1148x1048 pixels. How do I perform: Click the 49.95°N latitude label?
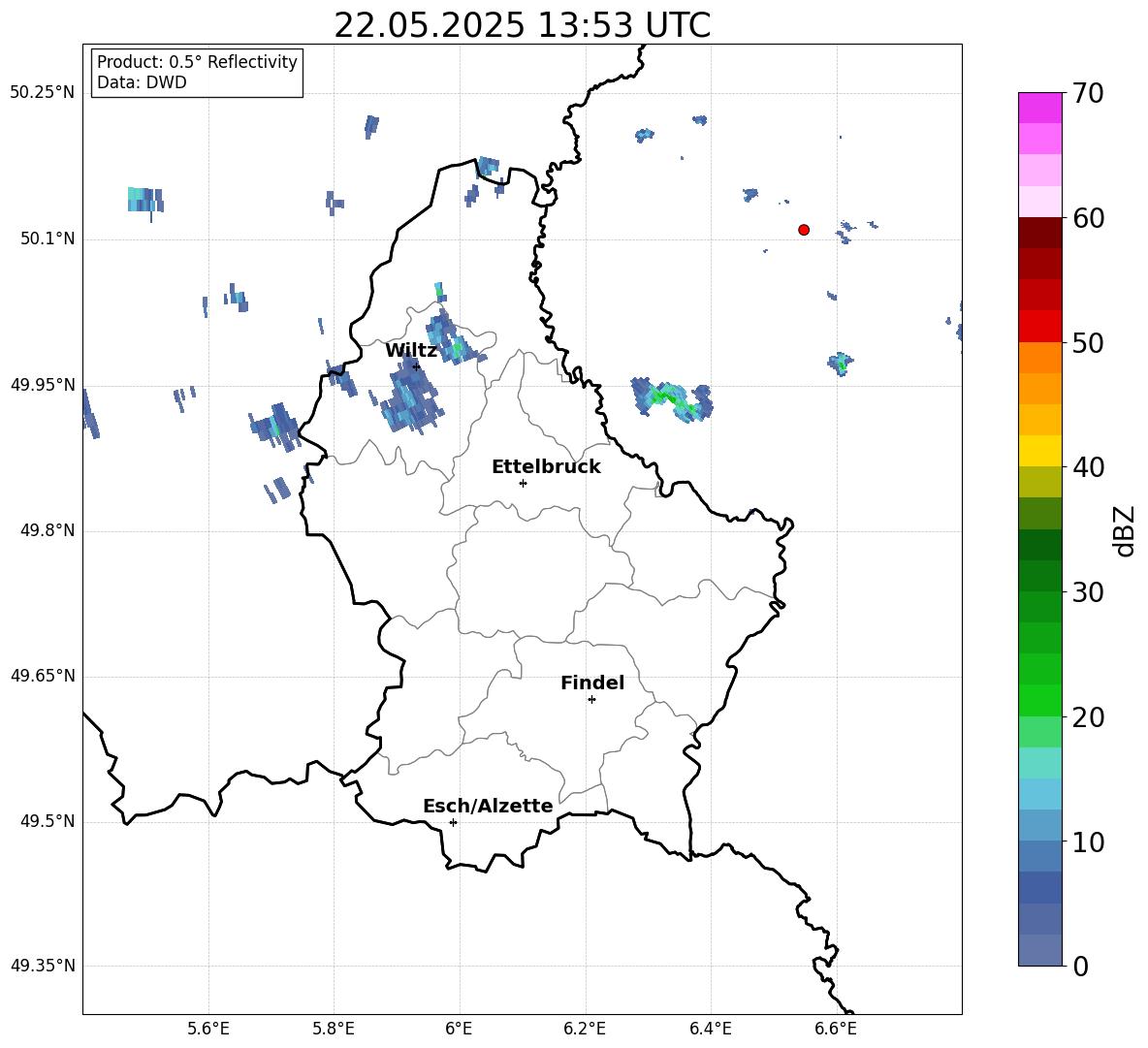click(x=43, y=385)
